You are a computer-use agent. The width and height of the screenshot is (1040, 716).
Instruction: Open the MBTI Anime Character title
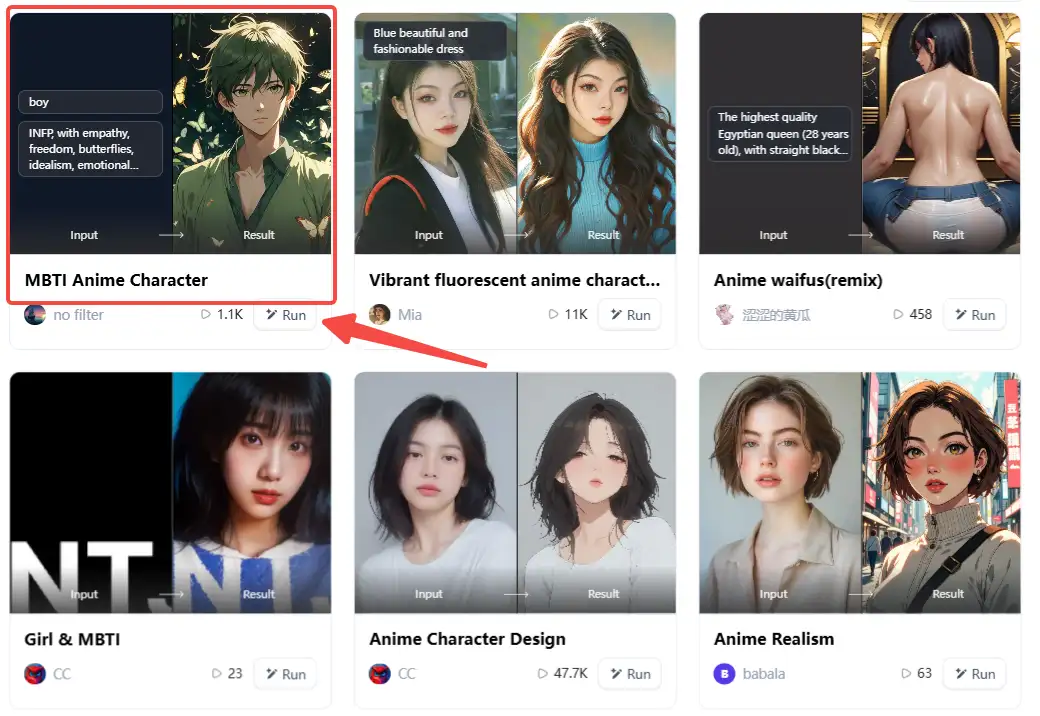(116, 280)
